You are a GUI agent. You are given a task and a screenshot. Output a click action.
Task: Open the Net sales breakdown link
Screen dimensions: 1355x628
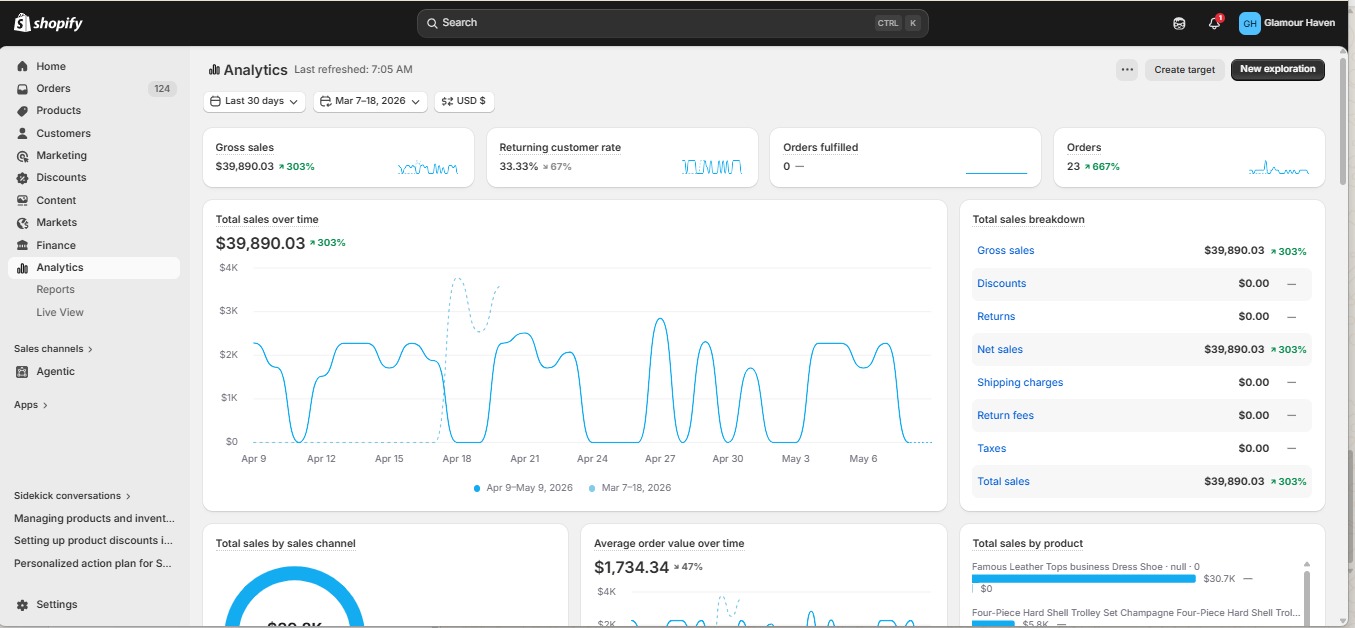pos(1000,350)
